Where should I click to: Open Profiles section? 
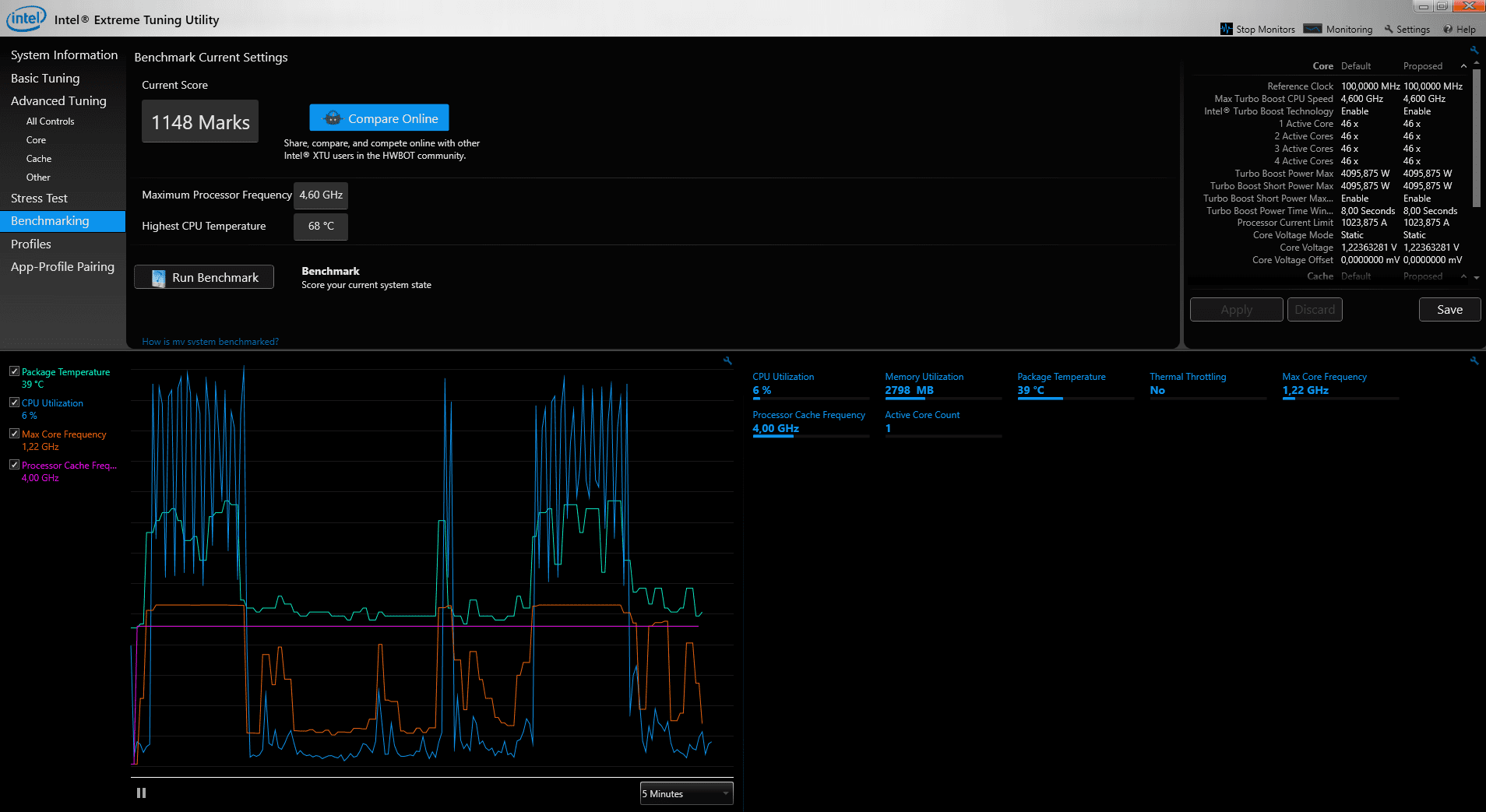click(x=31, y=244)
